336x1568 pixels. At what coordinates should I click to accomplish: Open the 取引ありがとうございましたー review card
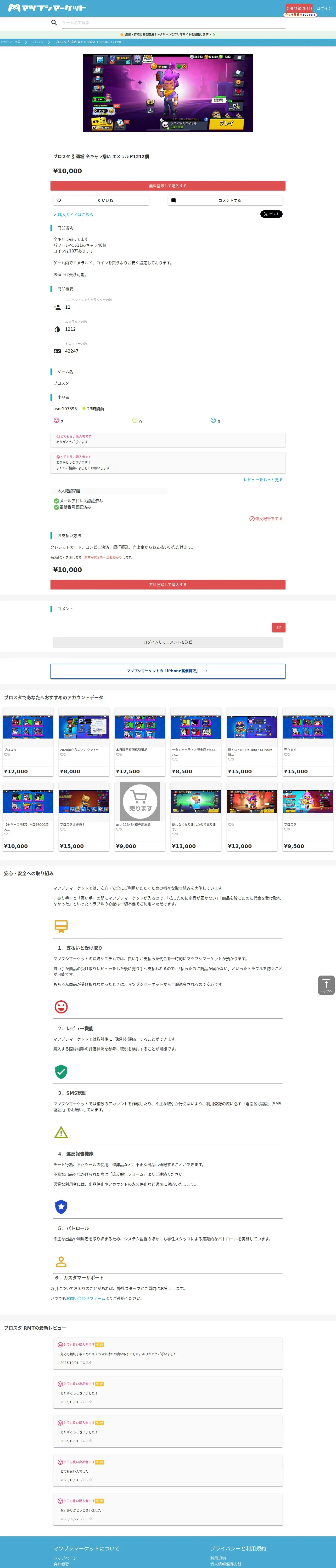[168, 1509]
